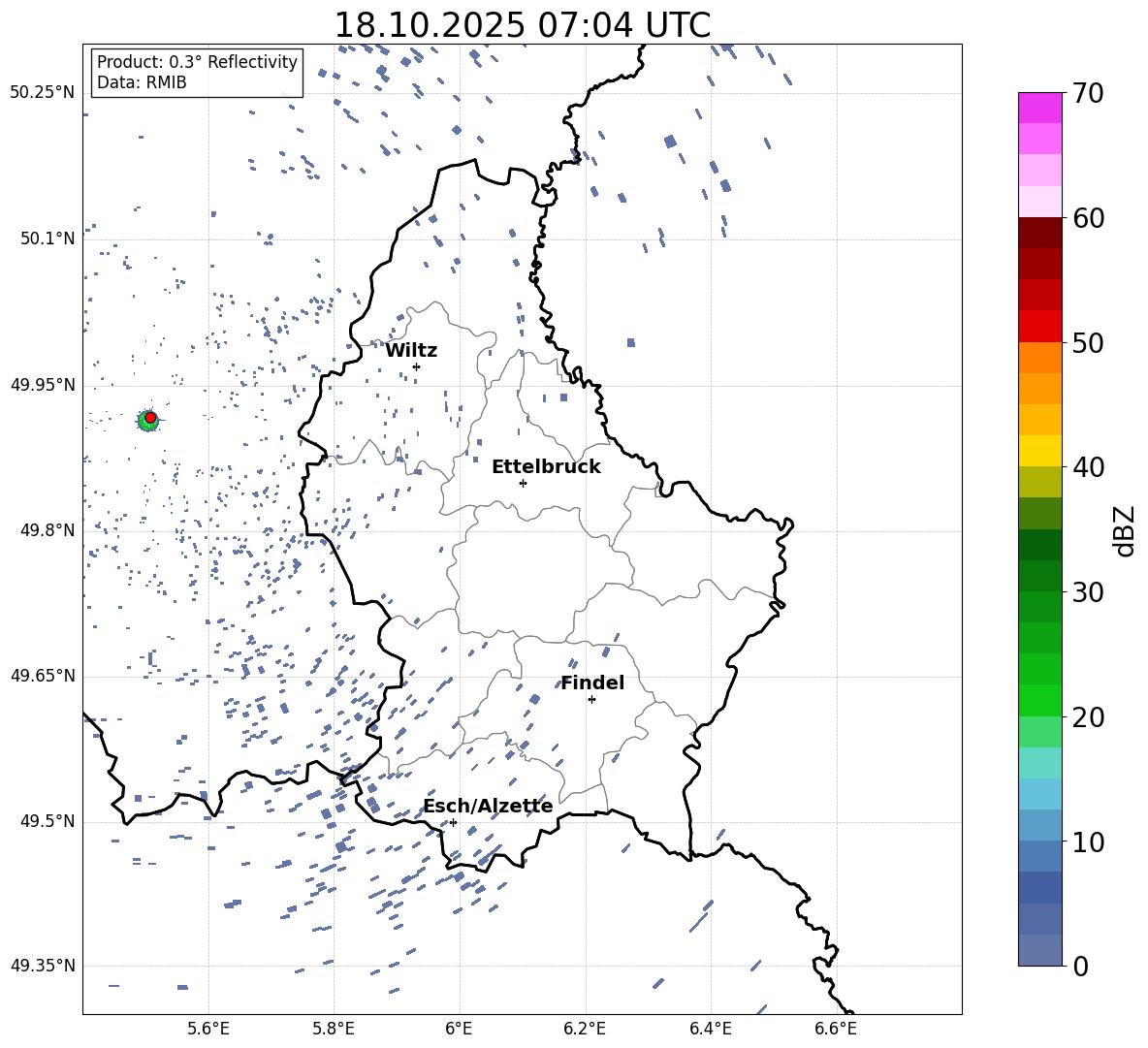Click the red radar location marker
The width and height of the screenshot is (1148, 1048).
(150, 418)
